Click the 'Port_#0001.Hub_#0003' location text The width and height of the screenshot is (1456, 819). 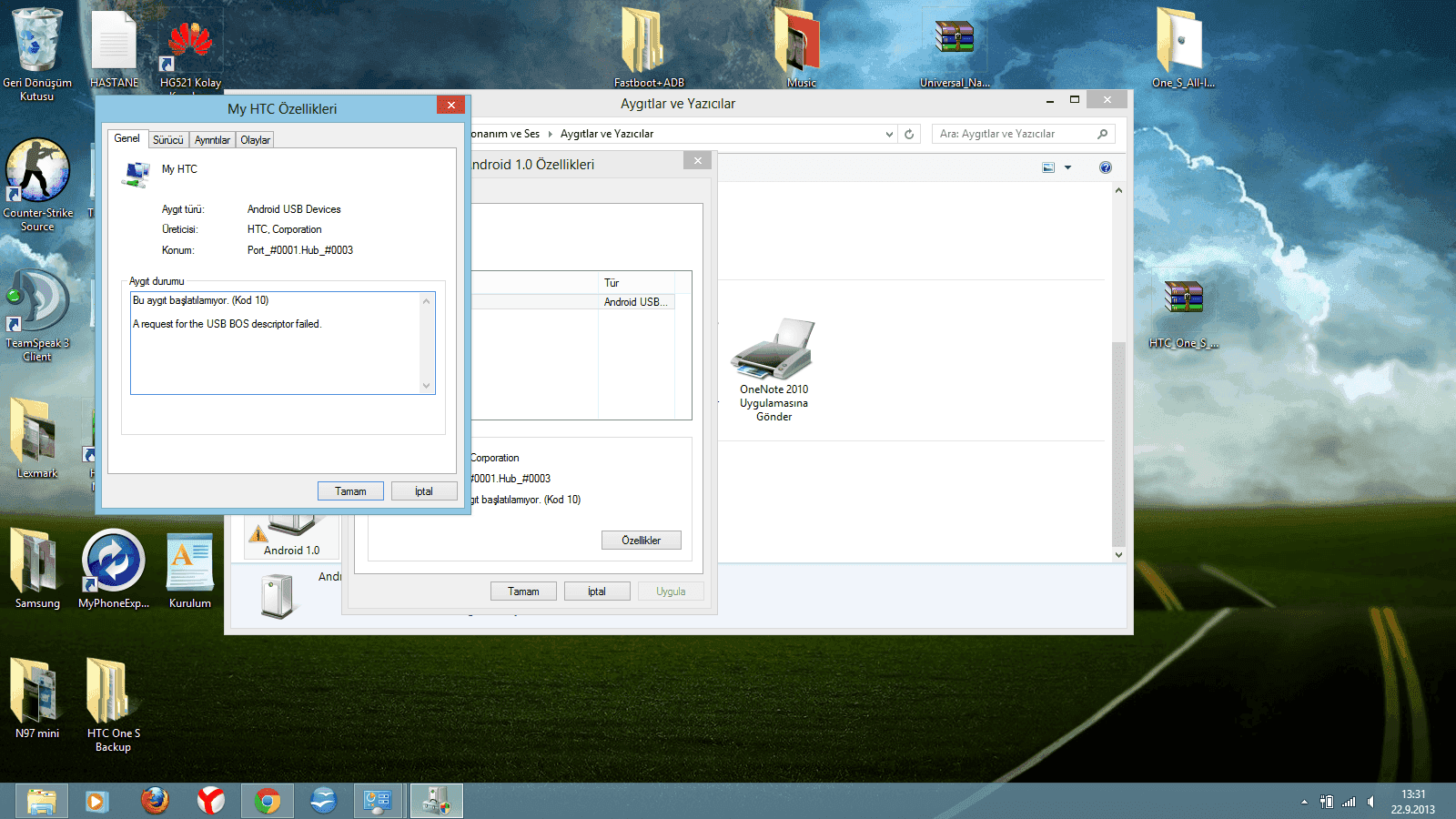(x=300, y=250)
